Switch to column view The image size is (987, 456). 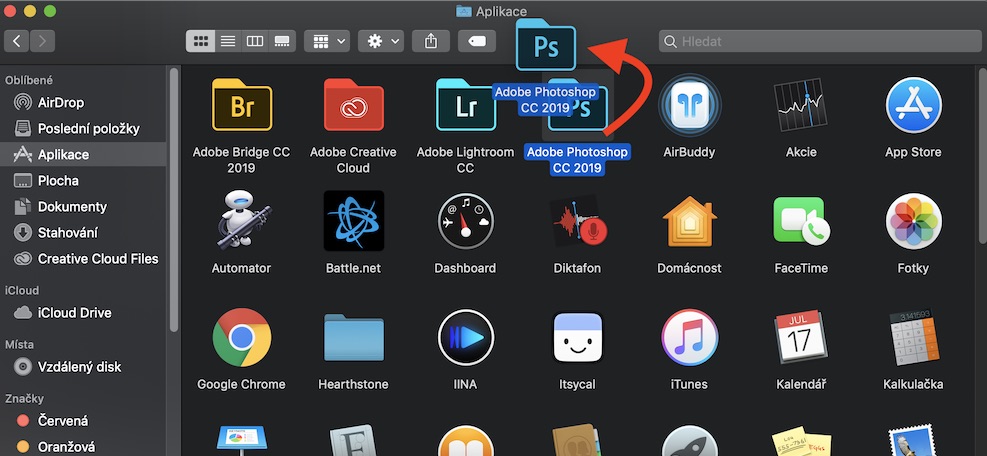point(255,41)
